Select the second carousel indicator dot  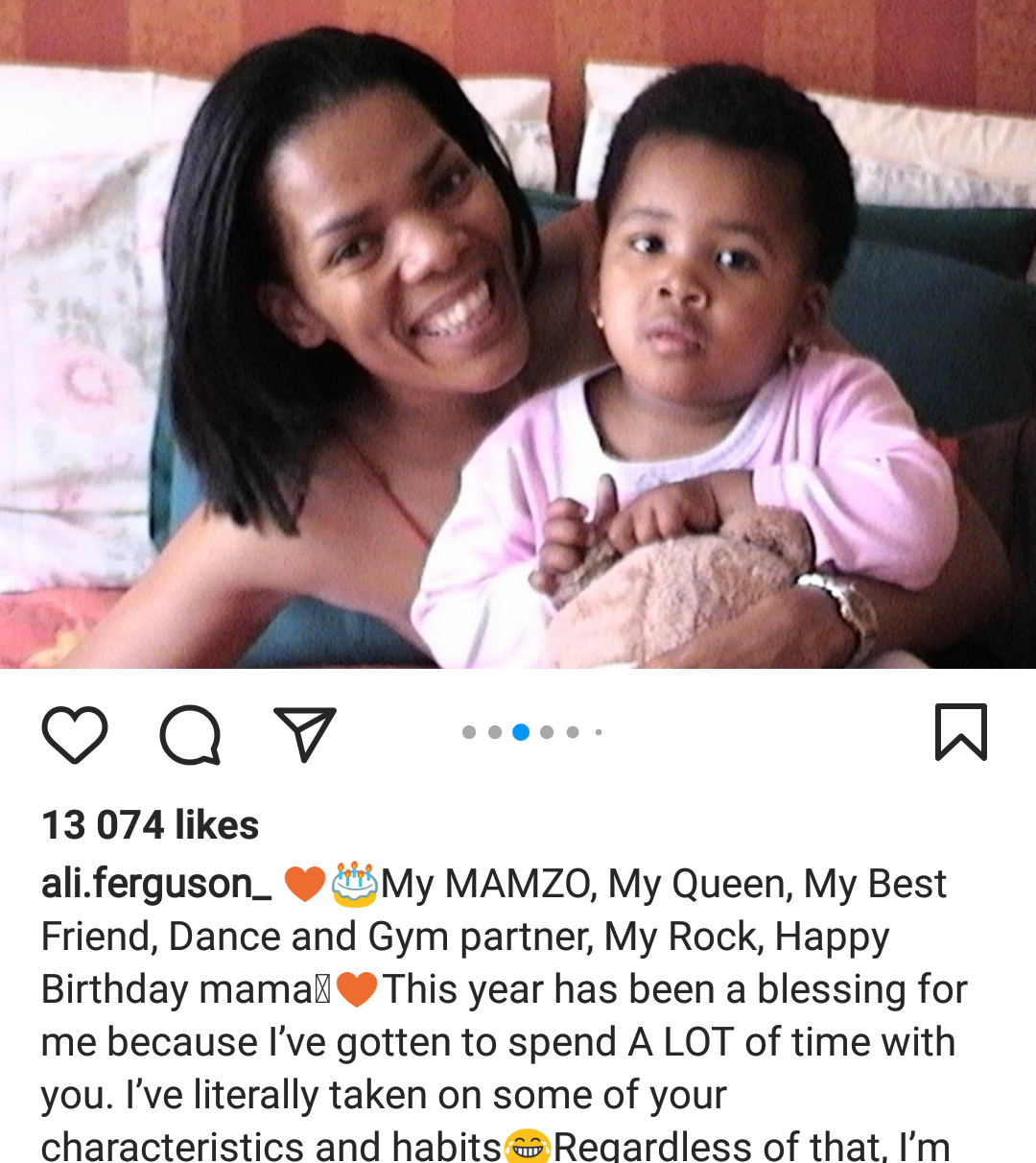pyautogui.click(x=495, y=732)
